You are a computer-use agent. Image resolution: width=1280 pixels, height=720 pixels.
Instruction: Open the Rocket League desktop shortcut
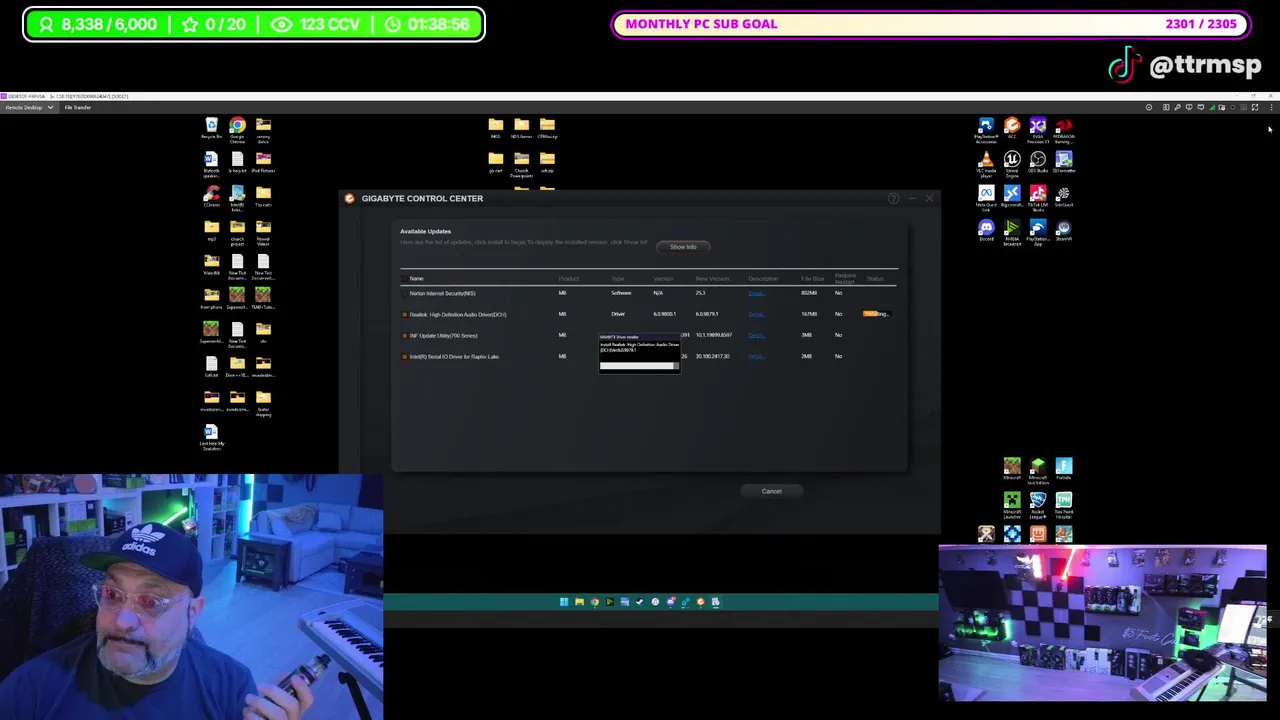pos(1038,503)
